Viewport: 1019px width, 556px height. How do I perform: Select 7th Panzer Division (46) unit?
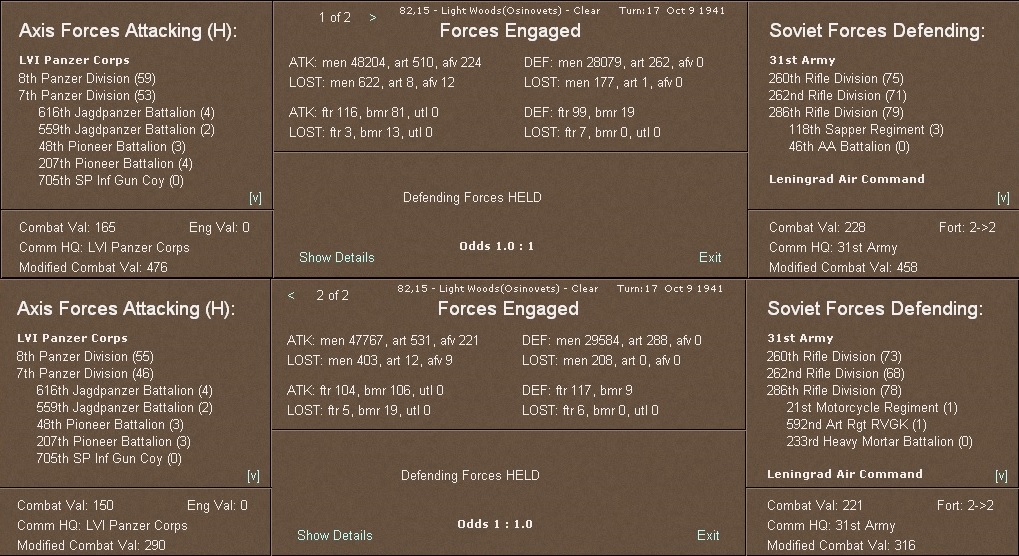click(x=85, y=373)
